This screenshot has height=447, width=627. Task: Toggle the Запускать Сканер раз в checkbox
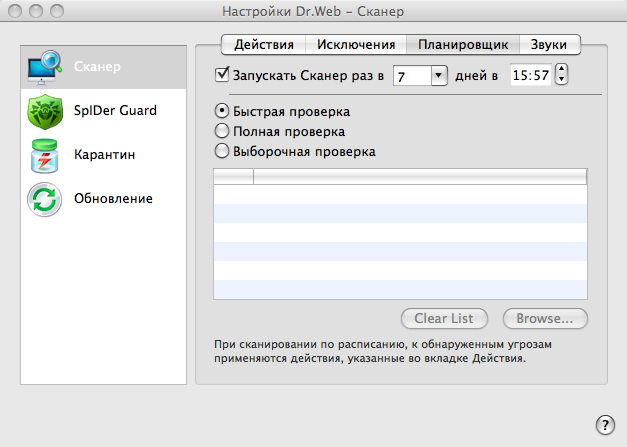tap(222, 74)
